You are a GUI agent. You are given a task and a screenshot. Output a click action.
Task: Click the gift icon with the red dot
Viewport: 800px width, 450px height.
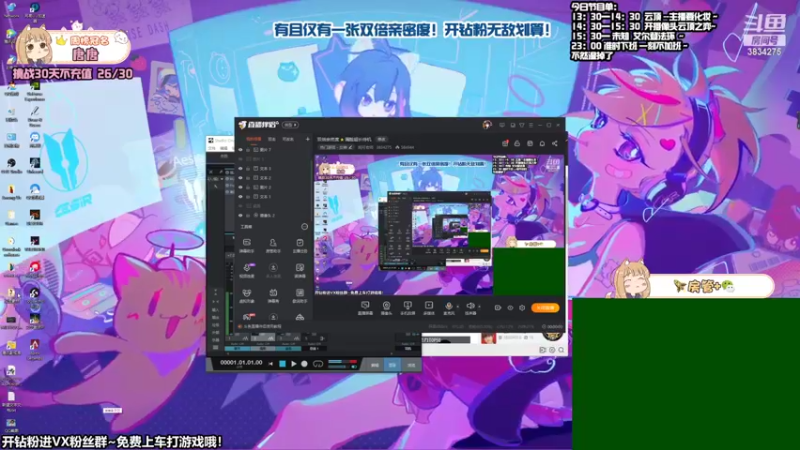pos(505,143)
